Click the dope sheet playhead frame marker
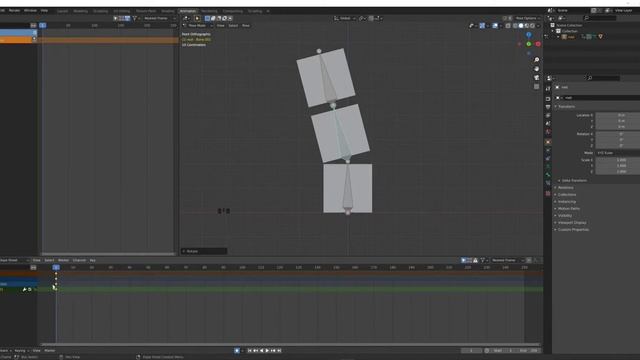The image size is (640, 360). pos(56,267)
